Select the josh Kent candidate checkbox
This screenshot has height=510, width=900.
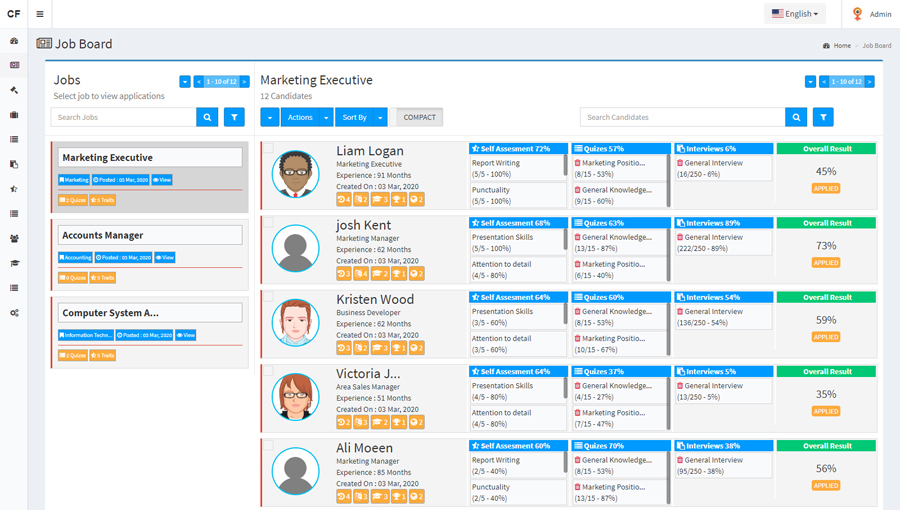(268, 222)
